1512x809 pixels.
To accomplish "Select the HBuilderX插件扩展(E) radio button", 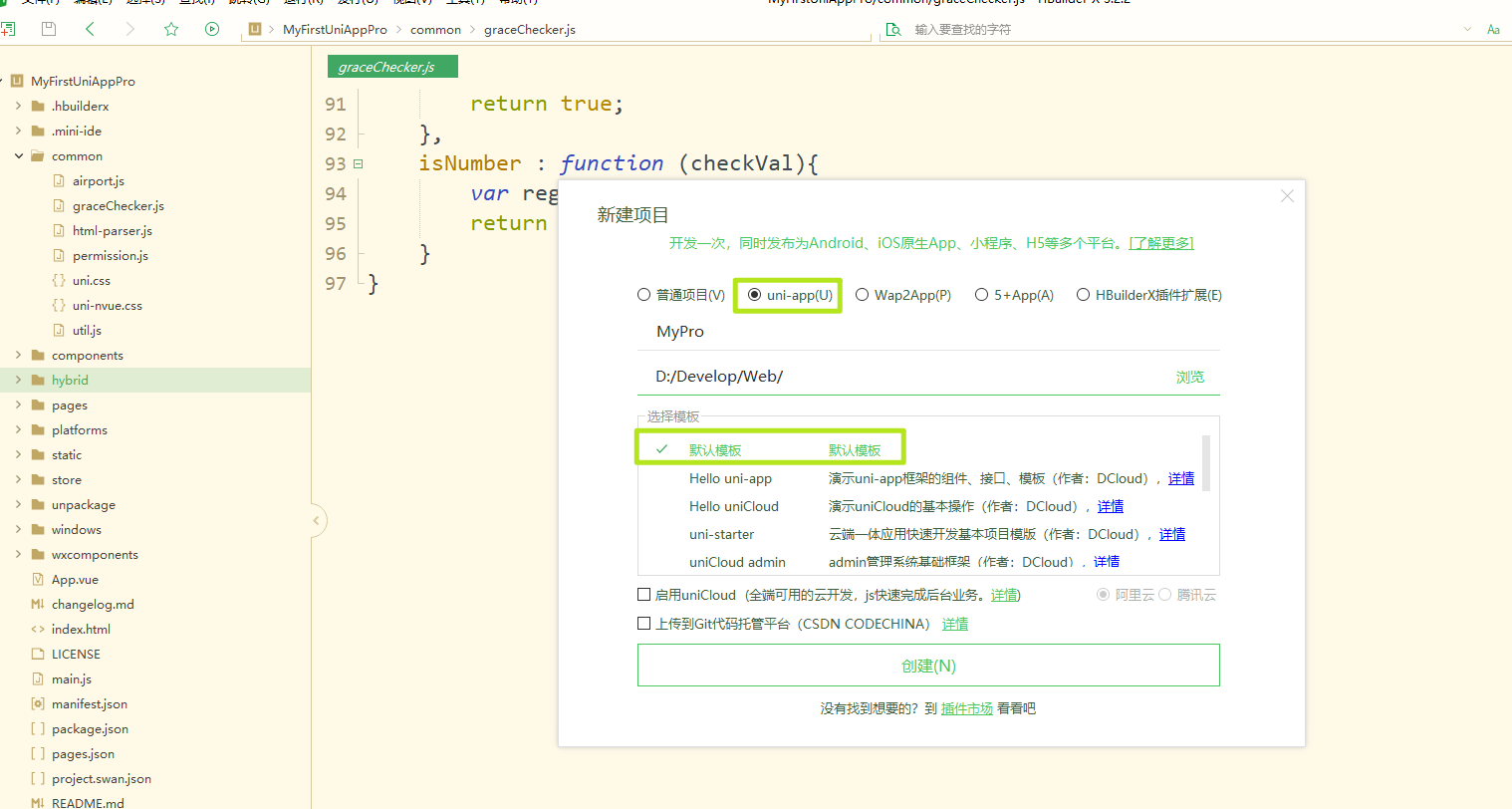I will coord(1083,295).
